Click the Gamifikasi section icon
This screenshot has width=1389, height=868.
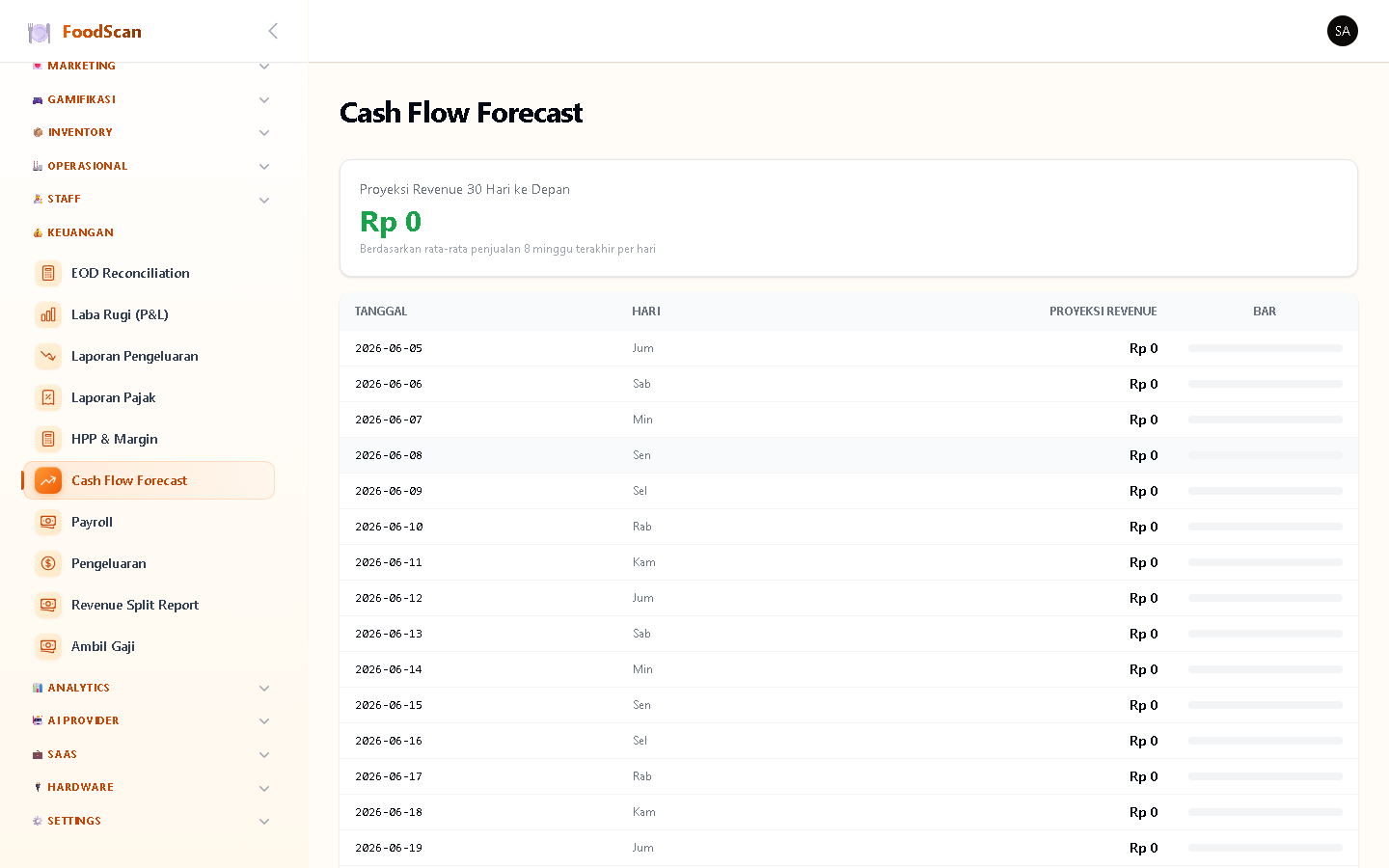(x=38, y=99)
